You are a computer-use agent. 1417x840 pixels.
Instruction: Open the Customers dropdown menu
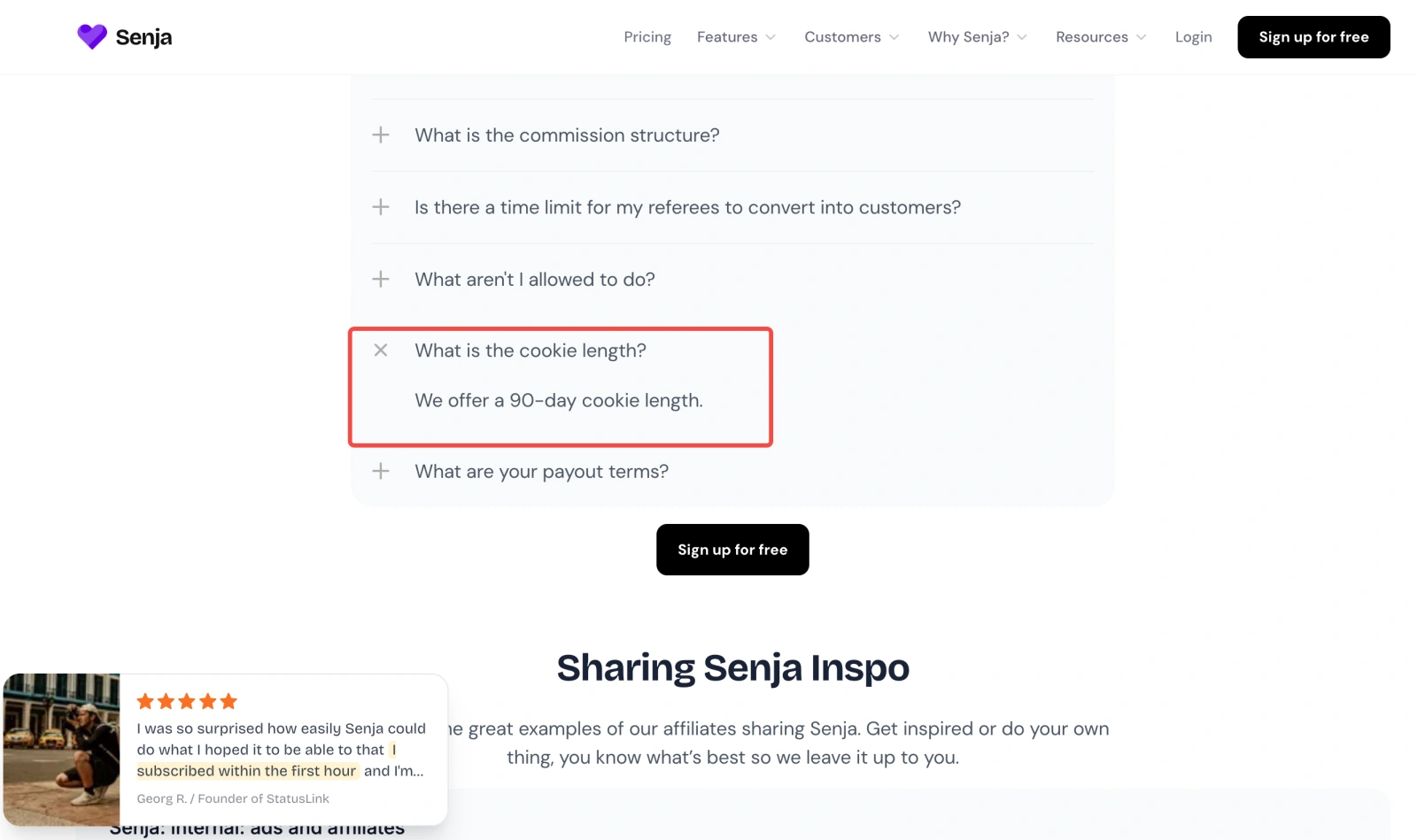pos(850,37)
